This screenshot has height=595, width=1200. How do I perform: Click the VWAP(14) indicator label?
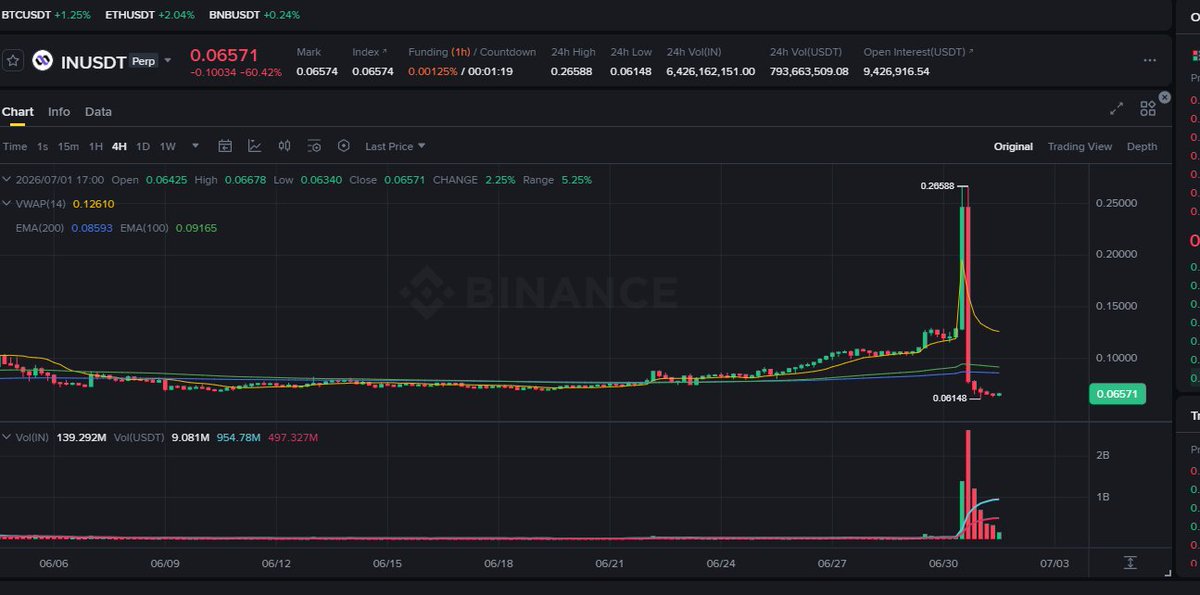click(42, 204)
